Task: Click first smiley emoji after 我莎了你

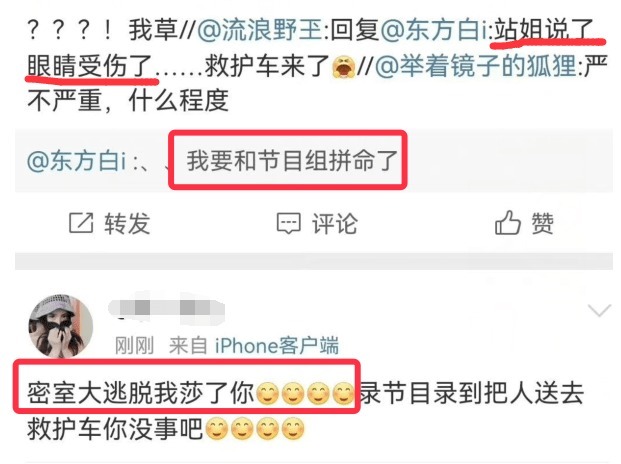Action: point(267,393)
